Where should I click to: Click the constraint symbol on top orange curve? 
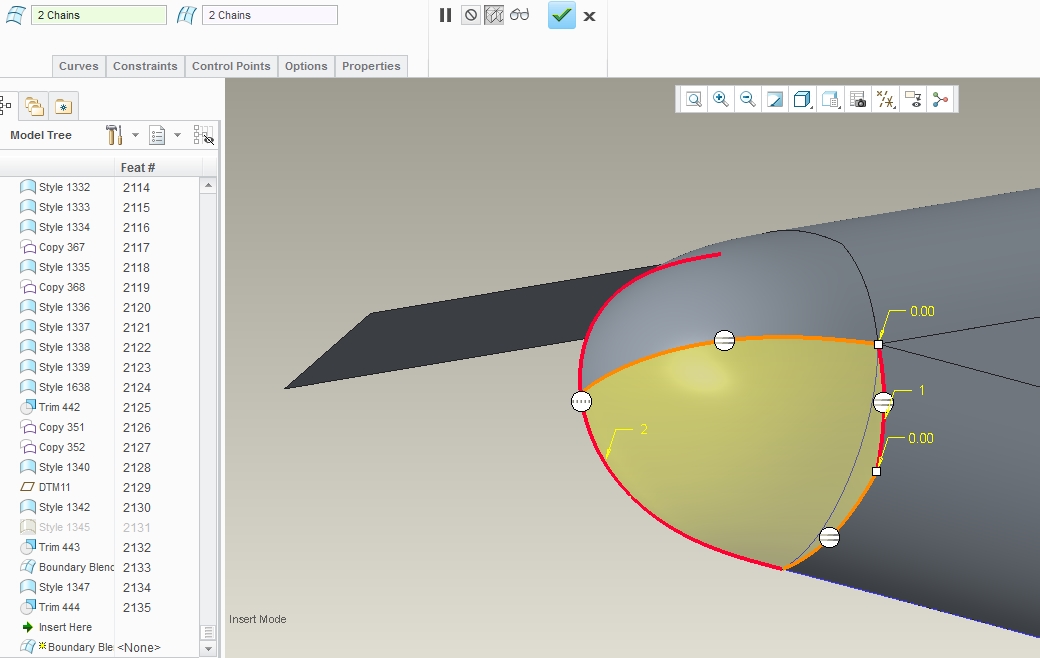724,341
